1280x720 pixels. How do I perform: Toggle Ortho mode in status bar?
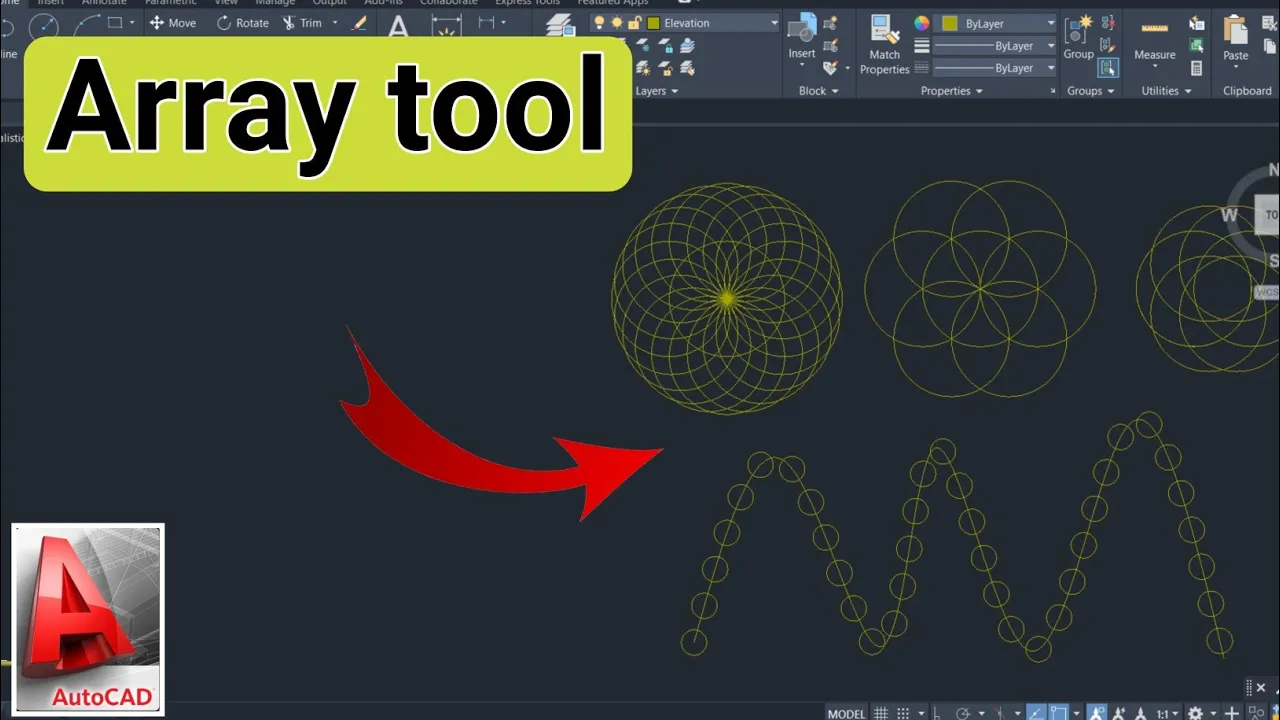[937, 713]
